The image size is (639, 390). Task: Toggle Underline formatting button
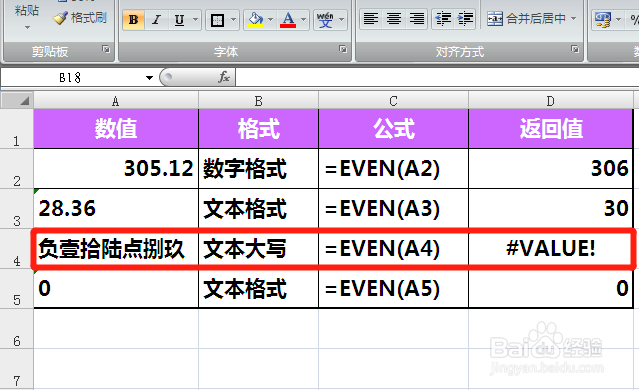179,20
